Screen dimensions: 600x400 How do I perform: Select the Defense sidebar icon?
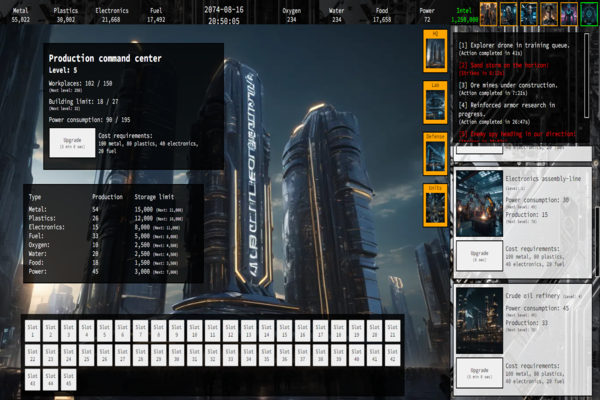click(x=435, y=153)
